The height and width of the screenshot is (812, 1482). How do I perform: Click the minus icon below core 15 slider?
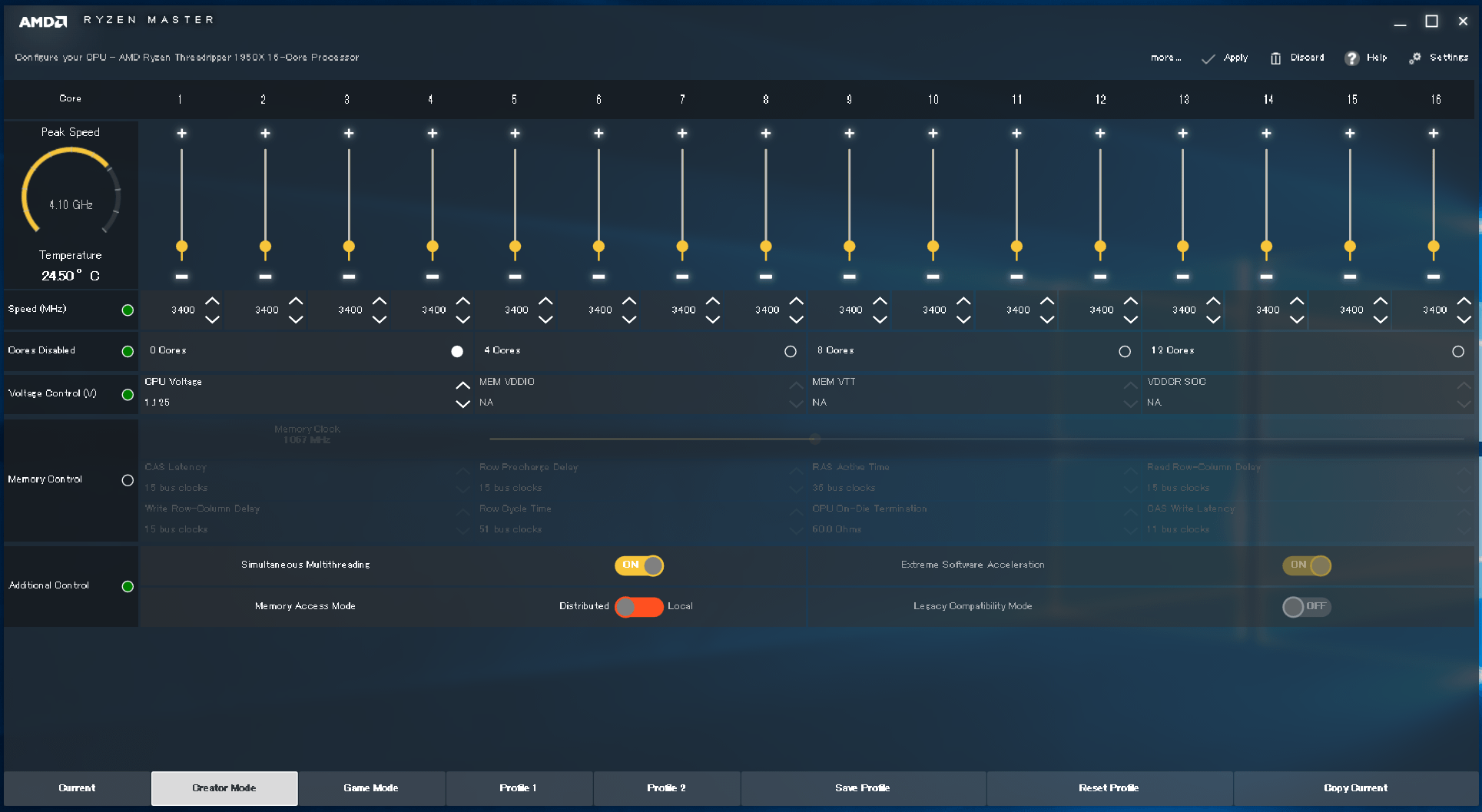[1350, 276]
